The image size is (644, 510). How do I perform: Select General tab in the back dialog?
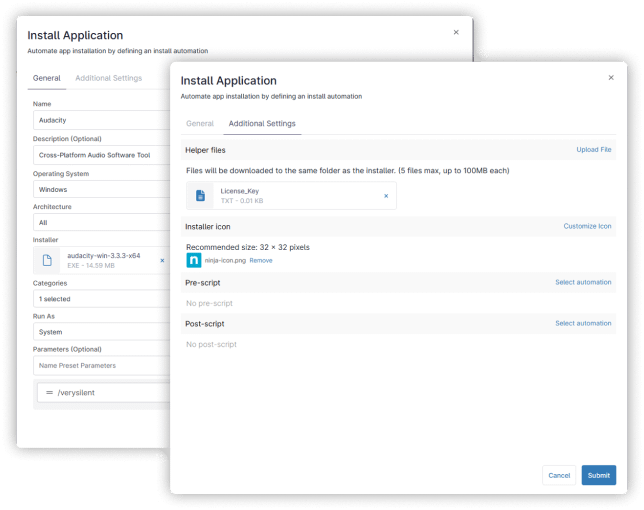coord(47,78)
